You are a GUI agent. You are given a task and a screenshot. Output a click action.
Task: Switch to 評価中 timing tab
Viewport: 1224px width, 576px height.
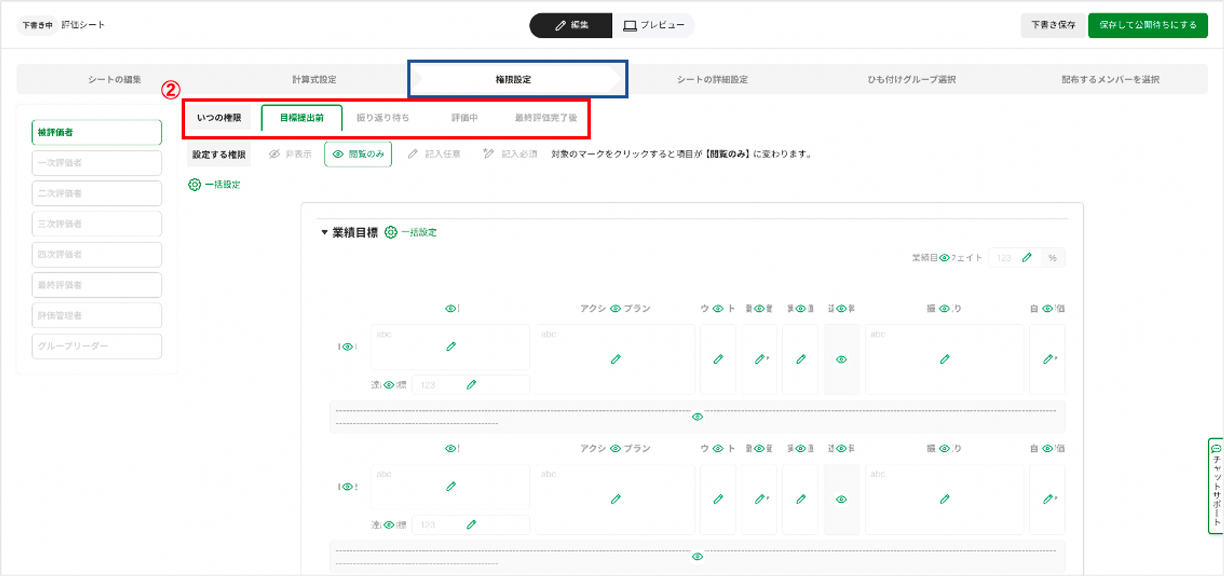464,118
